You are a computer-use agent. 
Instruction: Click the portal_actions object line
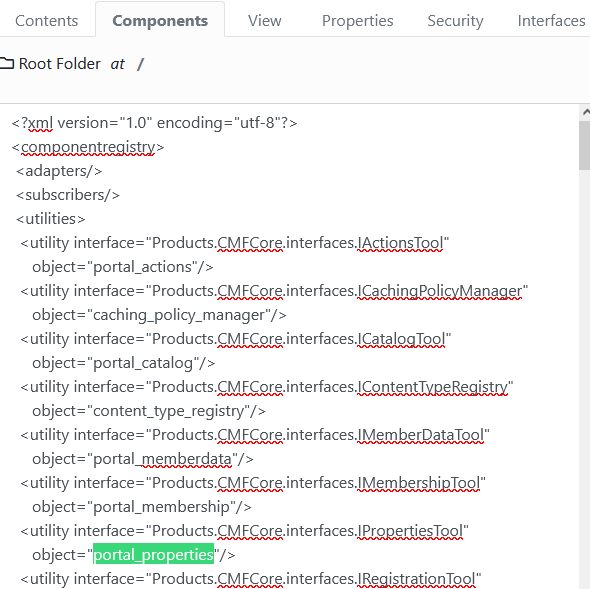(x=123, y=267)
